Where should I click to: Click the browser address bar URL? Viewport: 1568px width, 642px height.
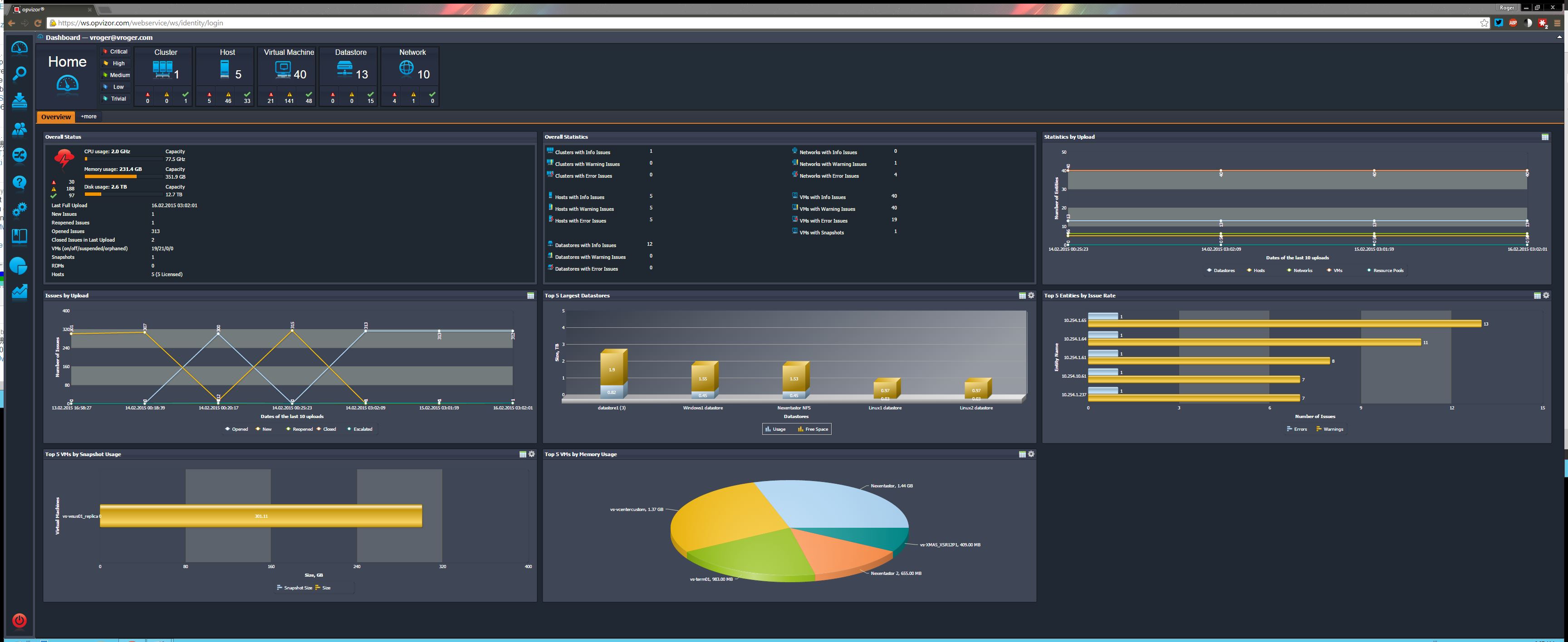point(141,23)
